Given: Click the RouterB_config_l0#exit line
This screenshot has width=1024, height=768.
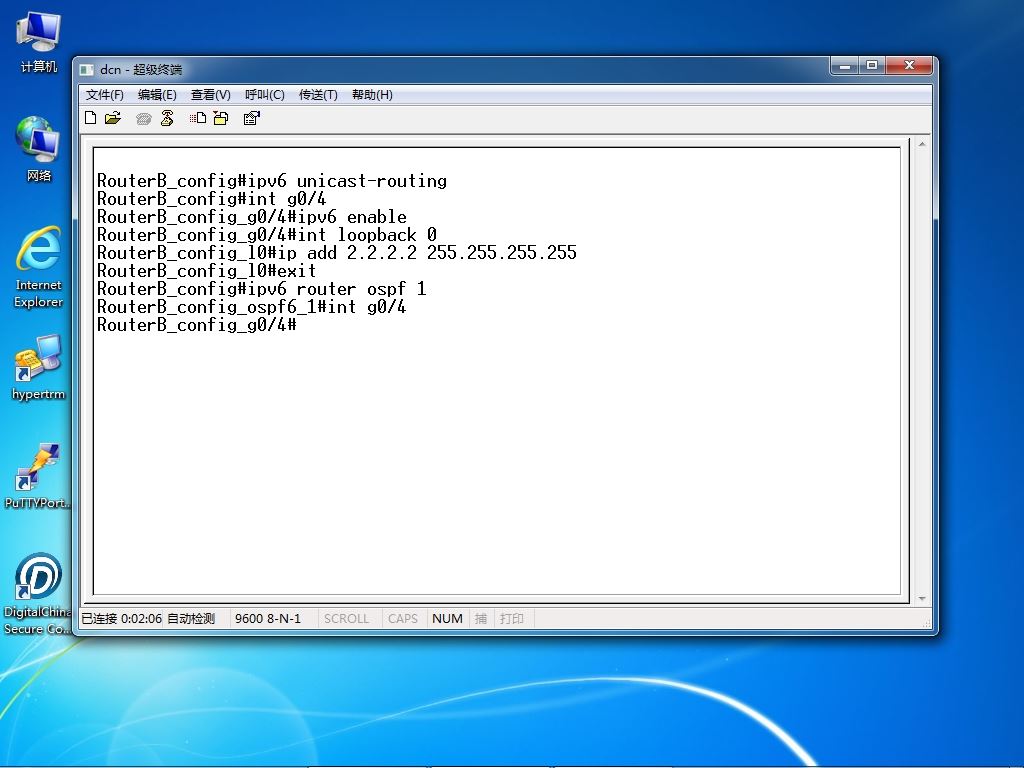Looking at the screenshot, I should [x=206, y=270].
